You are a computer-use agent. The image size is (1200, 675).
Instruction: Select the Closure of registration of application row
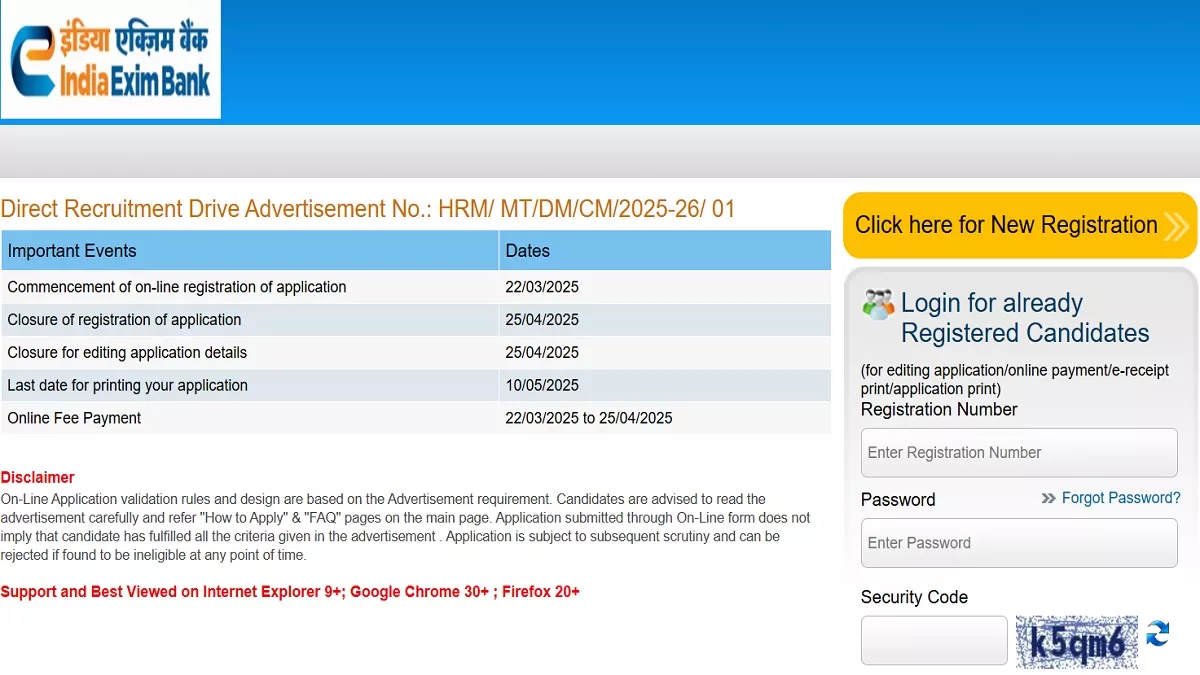[x=124, y=320]
